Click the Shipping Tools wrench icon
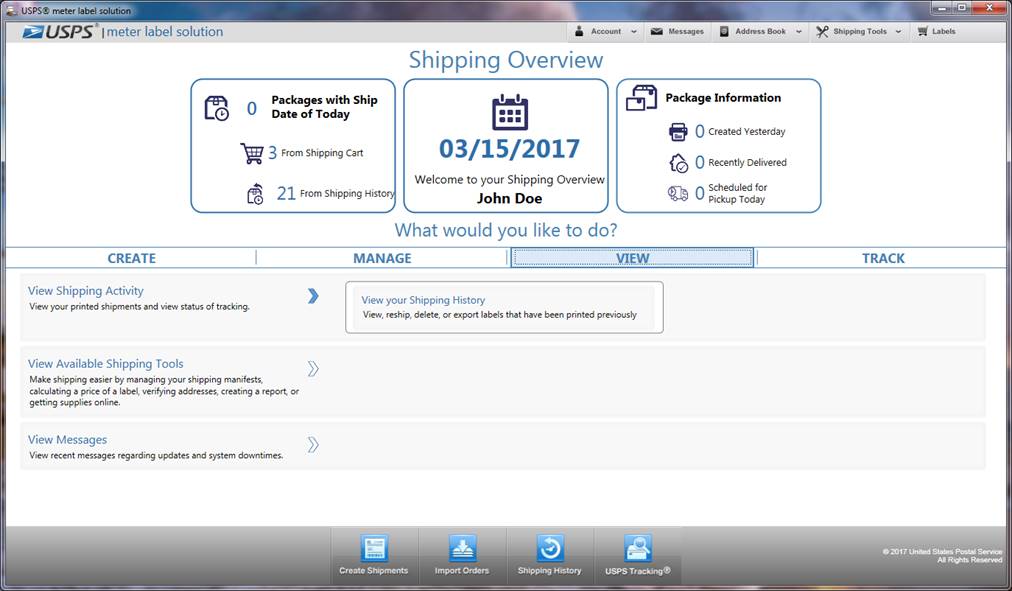Screen dimensions: 1012x591 coord(822,31)
